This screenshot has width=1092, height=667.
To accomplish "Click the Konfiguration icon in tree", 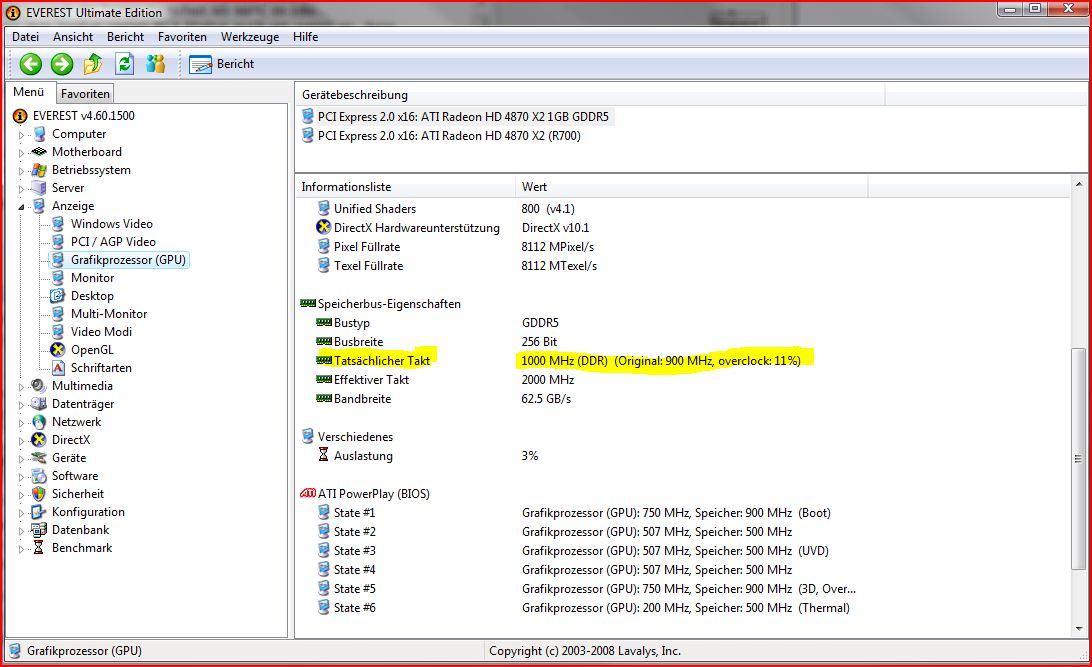I will (x=39, y=512).
